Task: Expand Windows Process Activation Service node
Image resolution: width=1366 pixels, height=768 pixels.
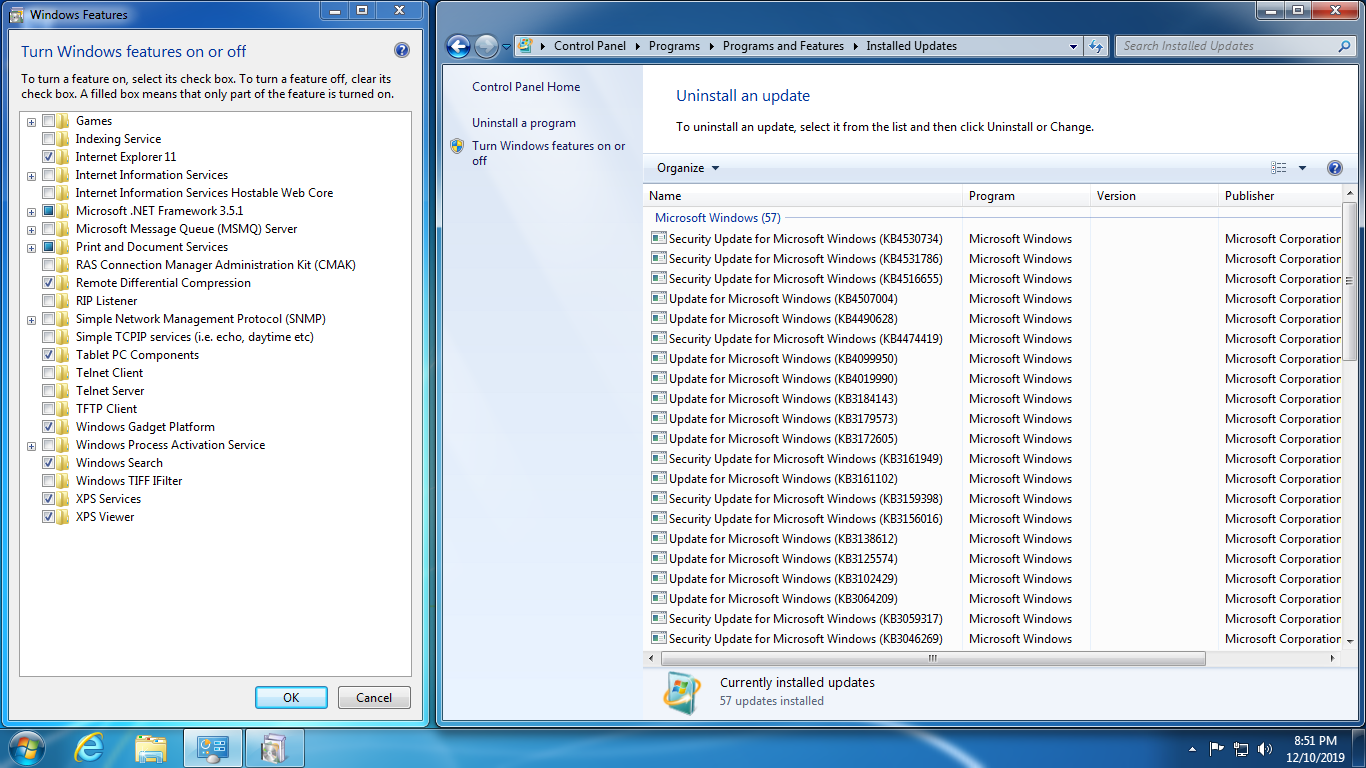Action: 32,445
